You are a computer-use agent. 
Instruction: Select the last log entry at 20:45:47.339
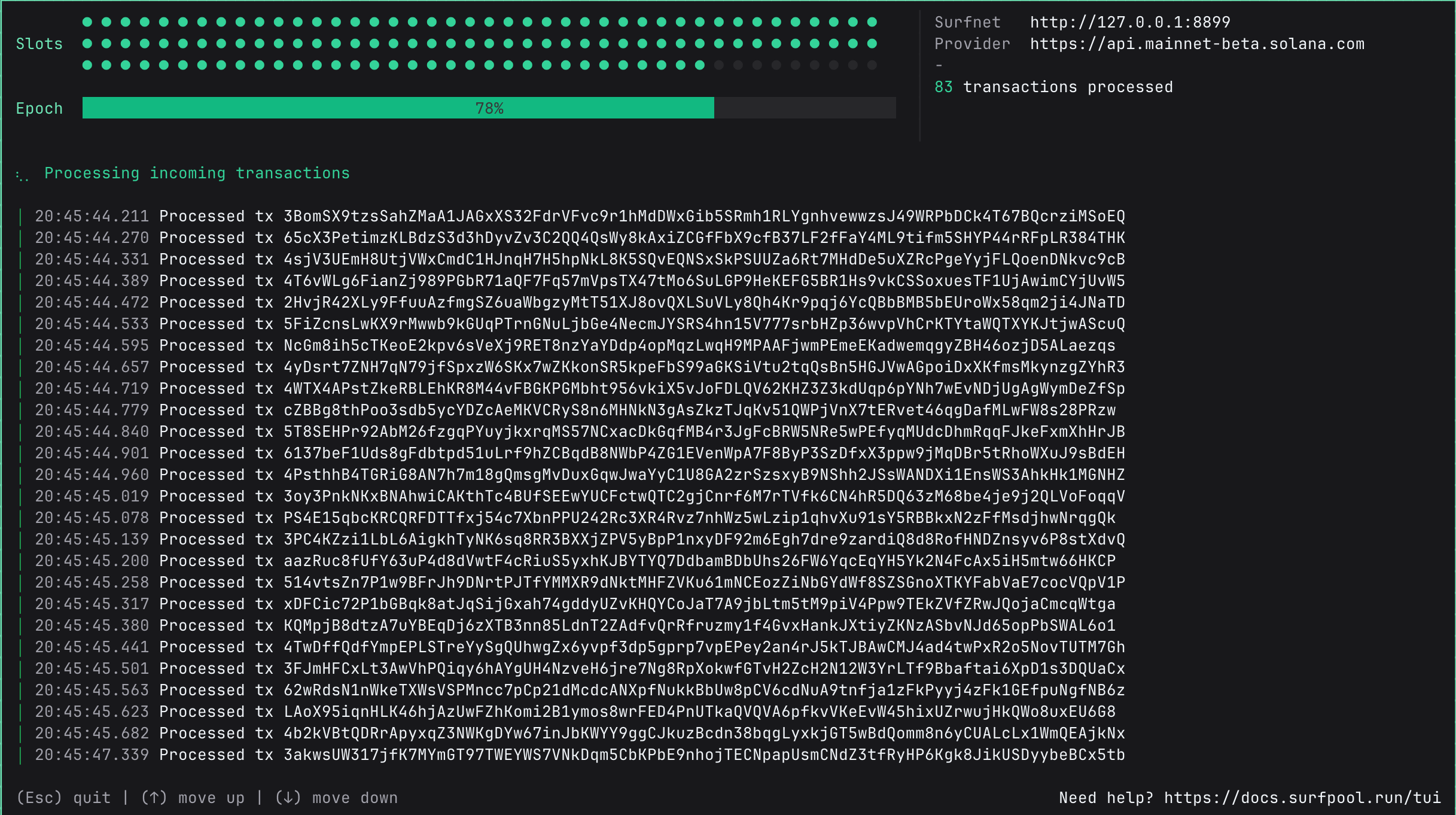pos(91,755)
